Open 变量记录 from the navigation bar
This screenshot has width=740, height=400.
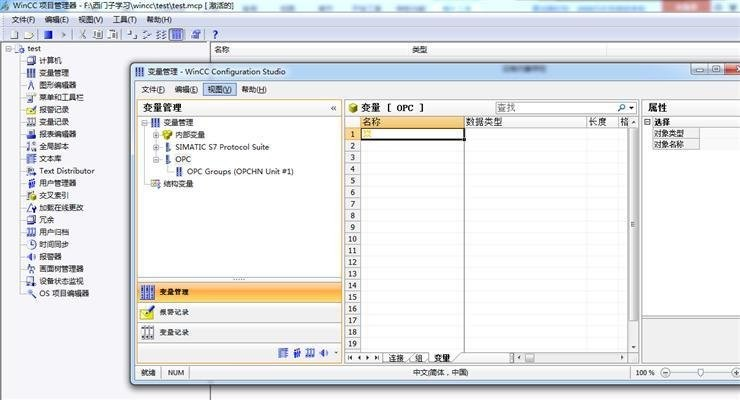pyautogui.click(x=239, y=333)
